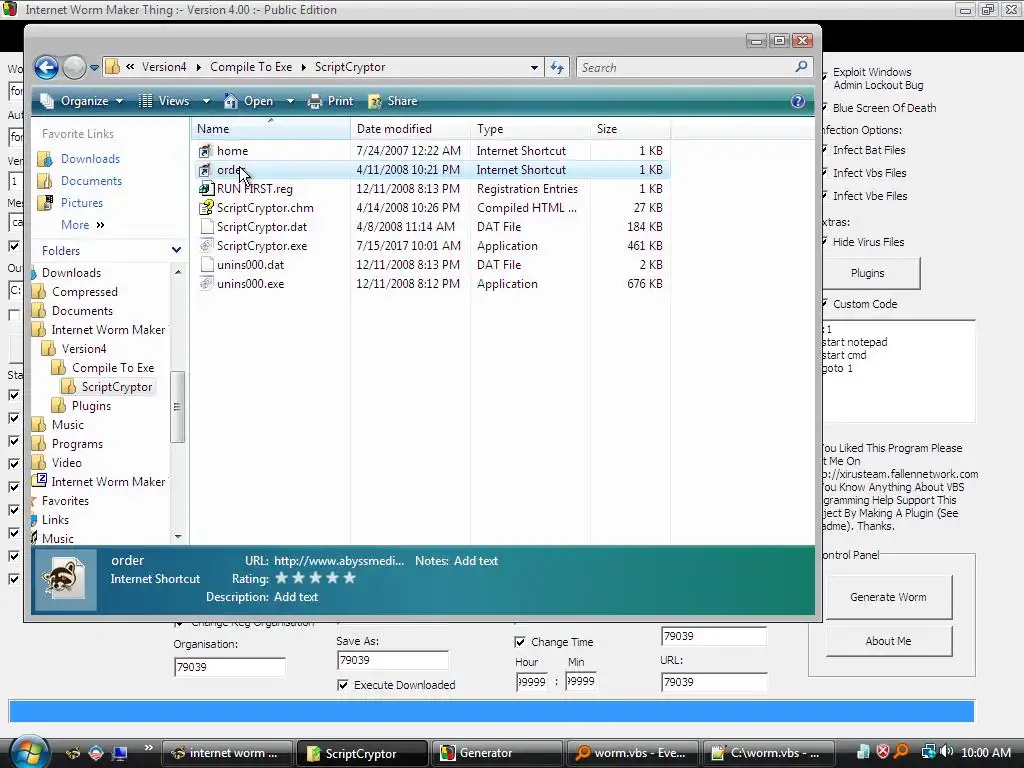
Task: Switch to Generator taskbar button
Action: coord(499,753)
